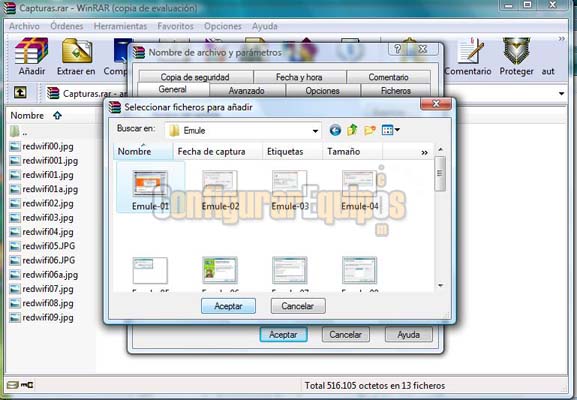
Task: Click the create new folder icon
Action: 369,130
